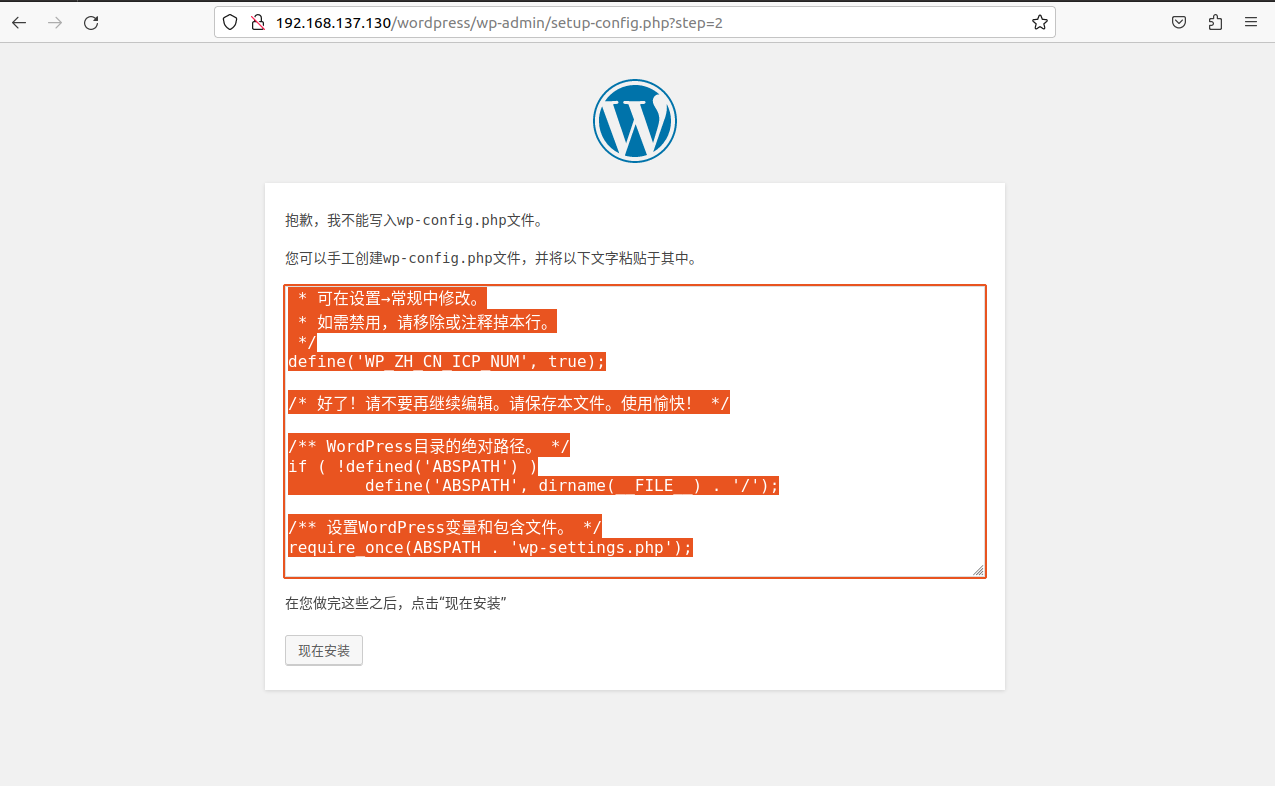
Task: Save page to Pocket
Action: coord(1178,21)
